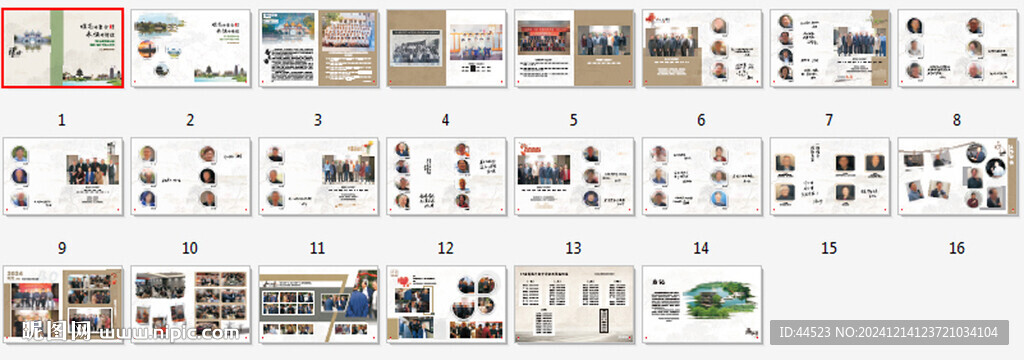Select slide 7 thumbnail
The image size is (1024, 360).
point(830,48)
